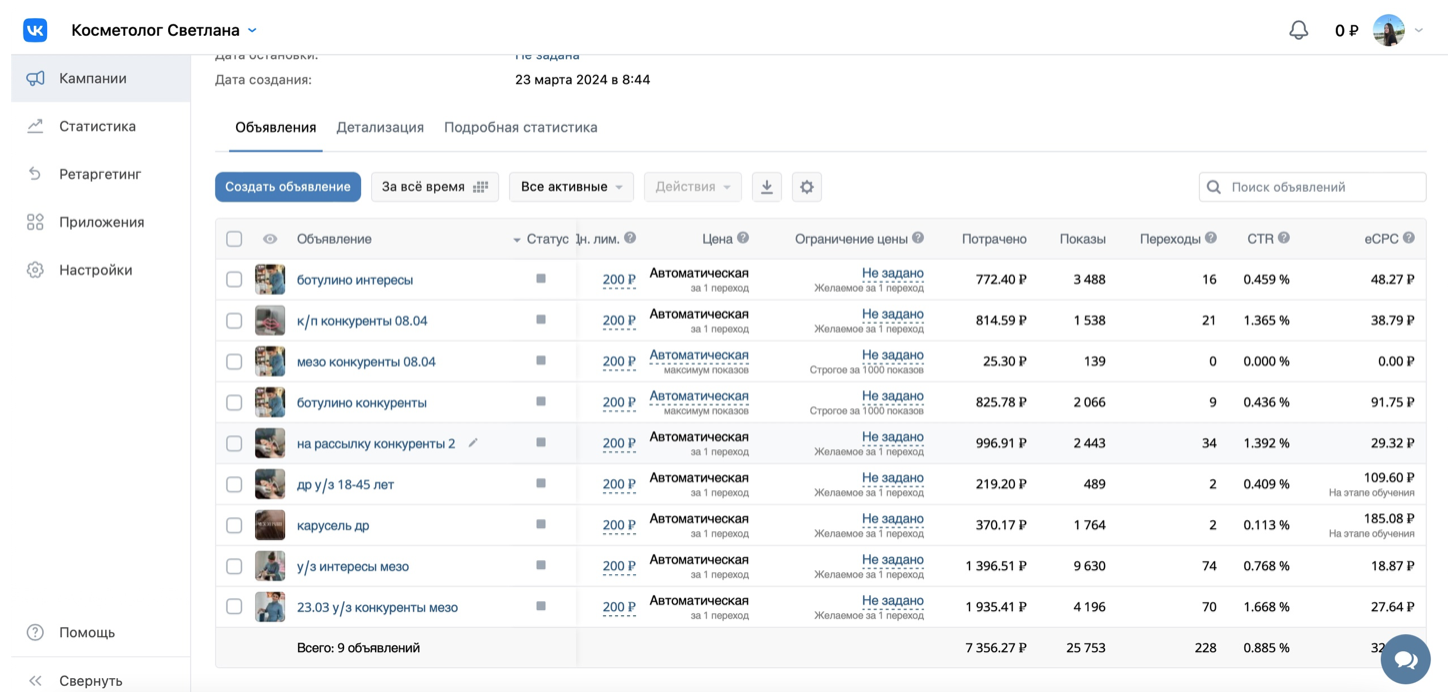This screenshot has height=697, width=1448.
Task: Click pencil icon beside на рассылку конкуренты 2
Action: tap(473, 443)
